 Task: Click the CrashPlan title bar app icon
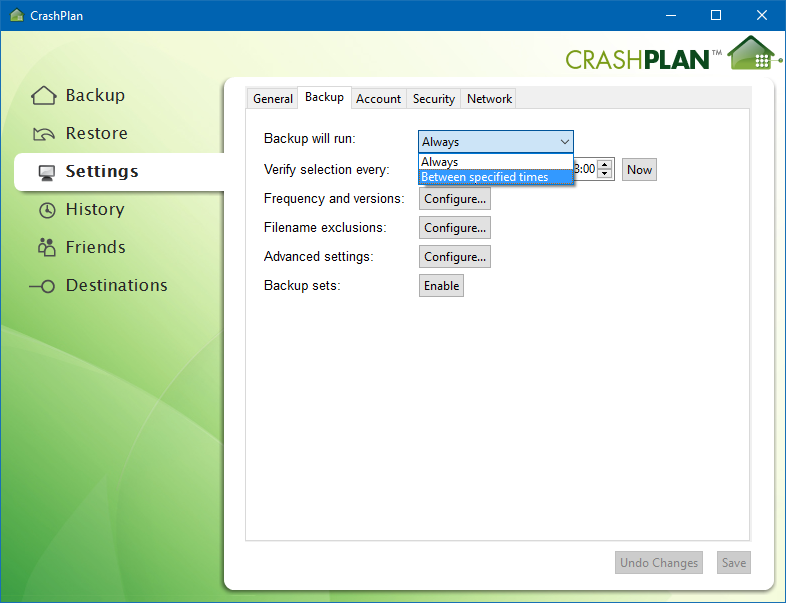pyautogui.click(x=17, y=15)
